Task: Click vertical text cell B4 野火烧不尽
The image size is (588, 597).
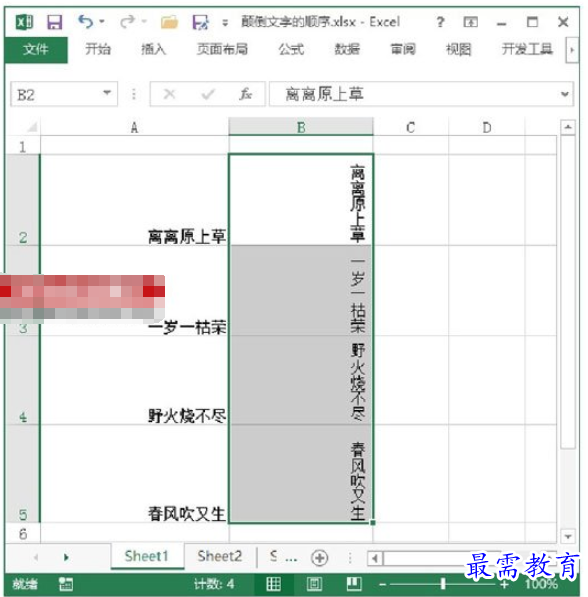Action: [x=301, y=380]
